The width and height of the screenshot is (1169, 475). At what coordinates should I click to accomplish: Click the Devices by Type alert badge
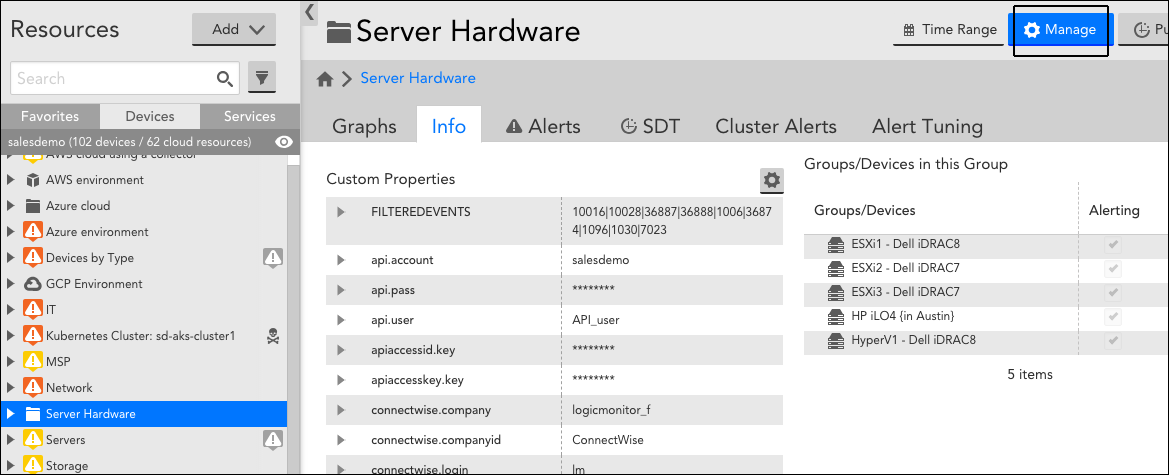pos(273,258)
